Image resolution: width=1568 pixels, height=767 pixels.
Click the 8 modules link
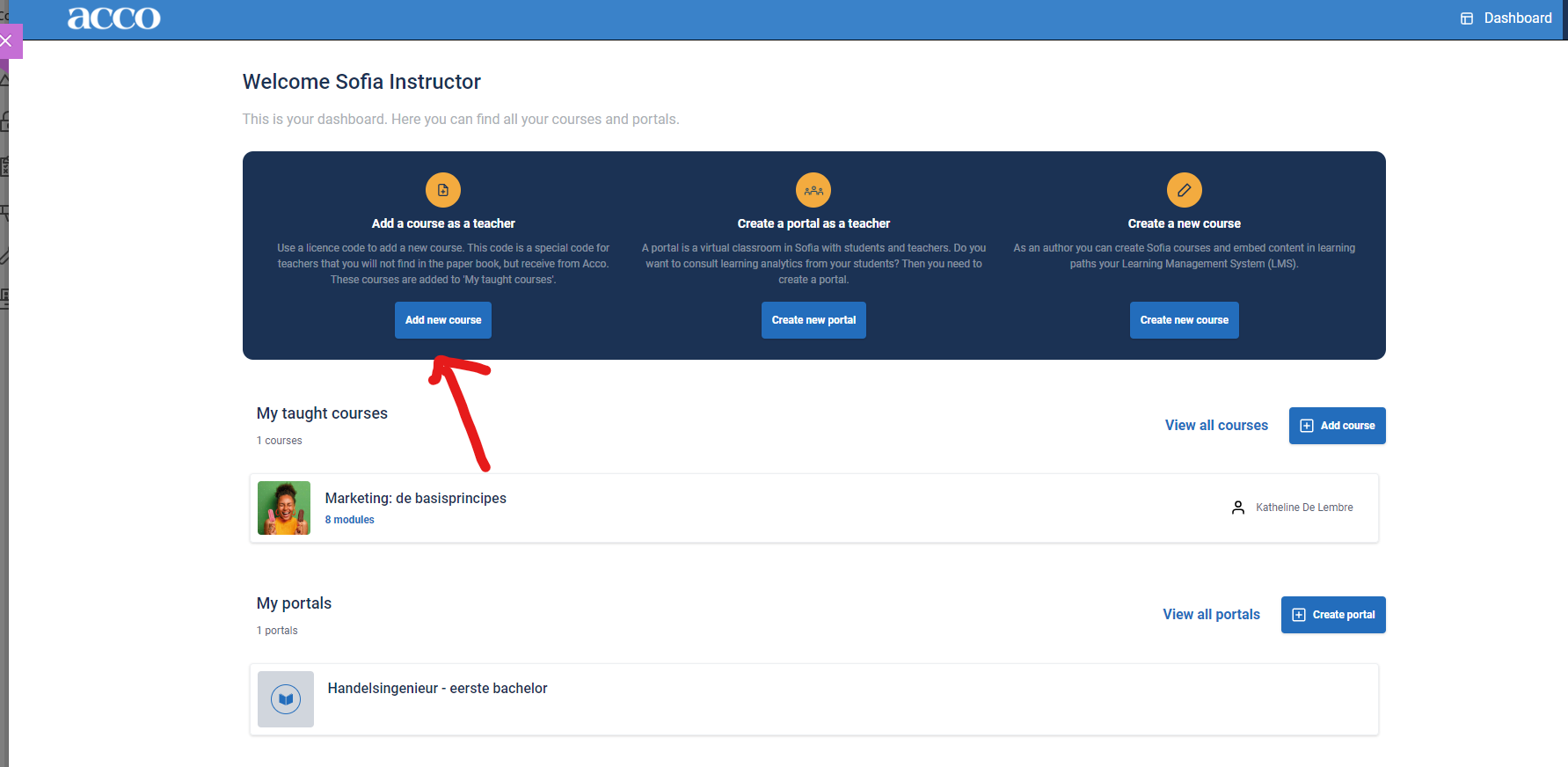[350, 520]
